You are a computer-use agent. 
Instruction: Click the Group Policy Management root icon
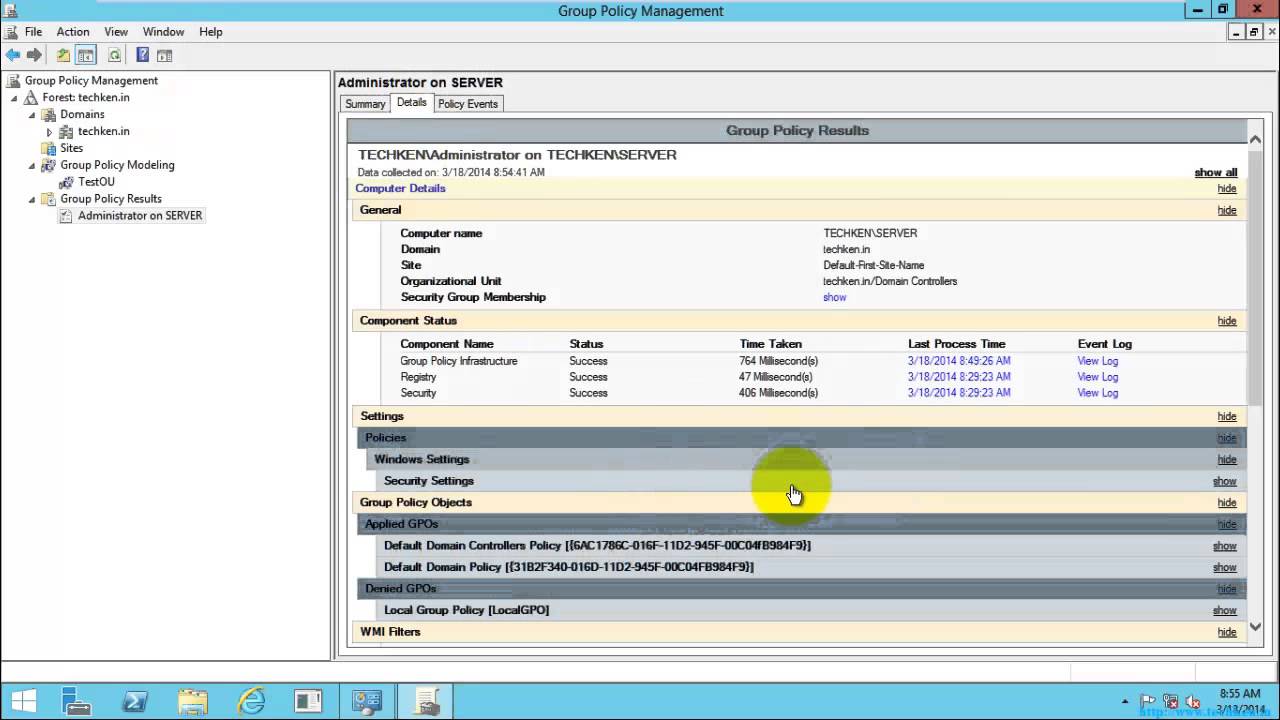click(13, 81)
